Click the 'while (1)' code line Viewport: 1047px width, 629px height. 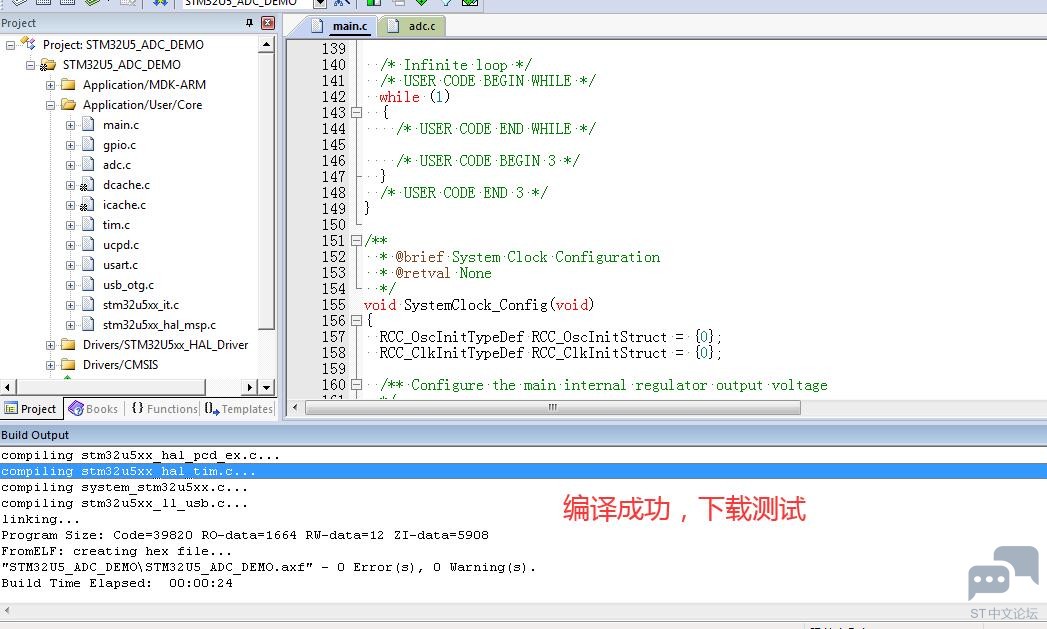click(x=414, y=97)
